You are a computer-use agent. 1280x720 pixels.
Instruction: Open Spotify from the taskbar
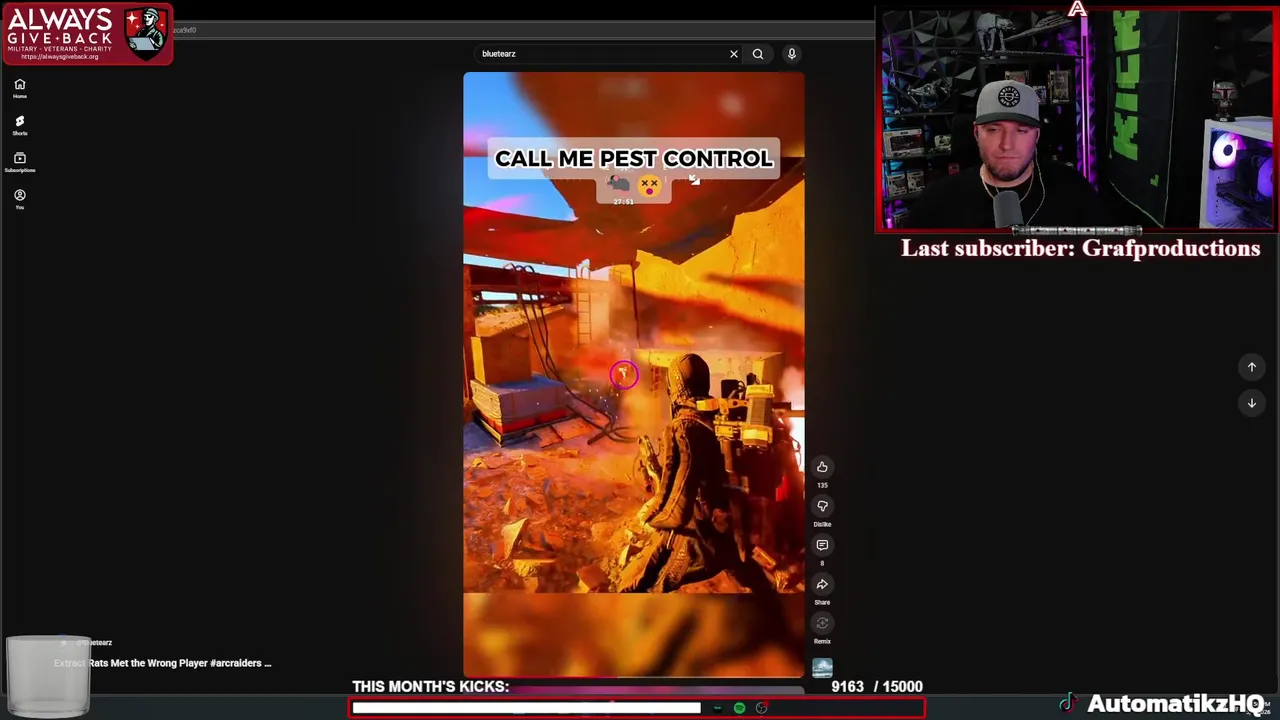coord(739,708)
